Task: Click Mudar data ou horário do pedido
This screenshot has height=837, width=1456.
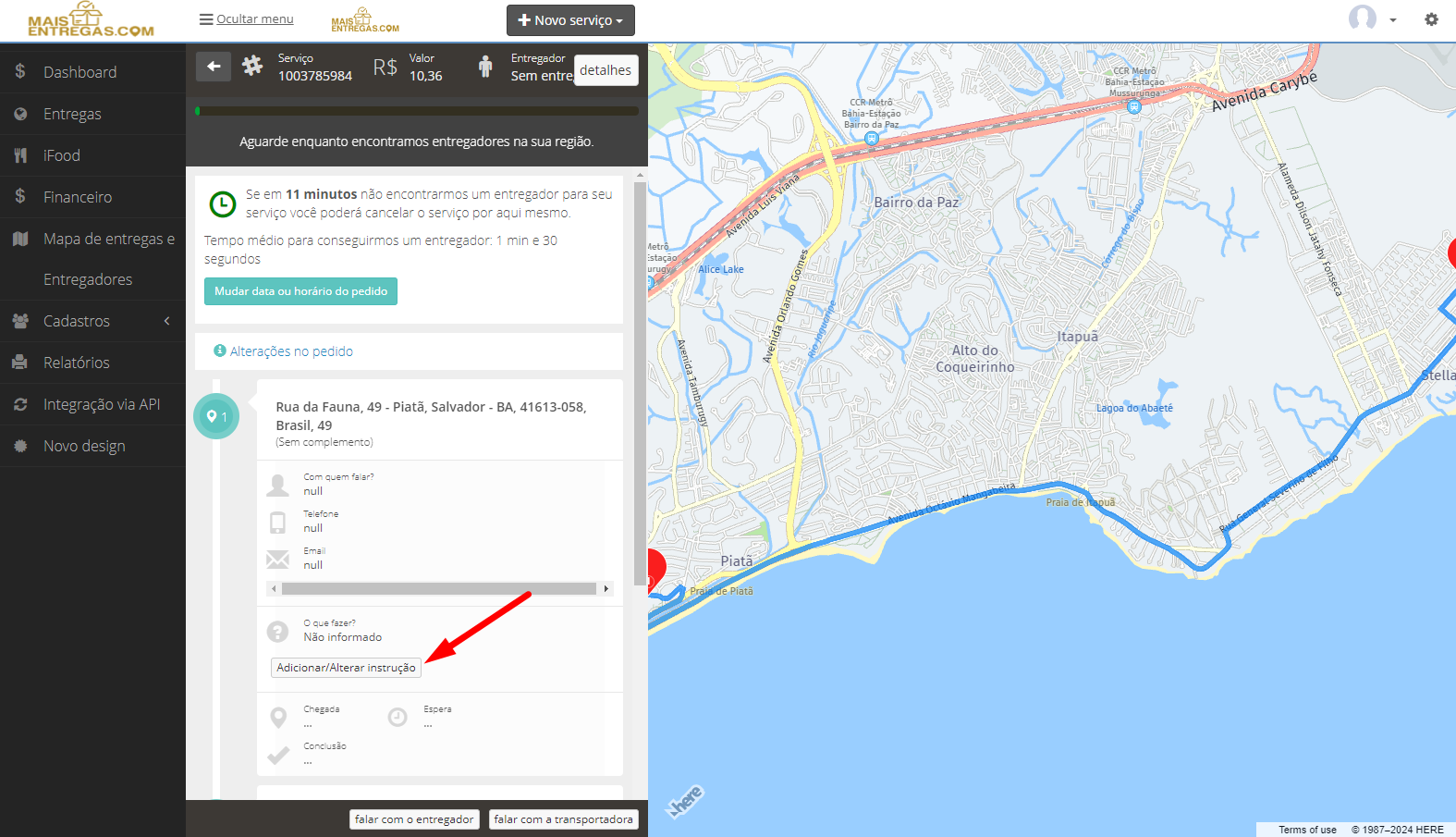Action: point(300,291)
